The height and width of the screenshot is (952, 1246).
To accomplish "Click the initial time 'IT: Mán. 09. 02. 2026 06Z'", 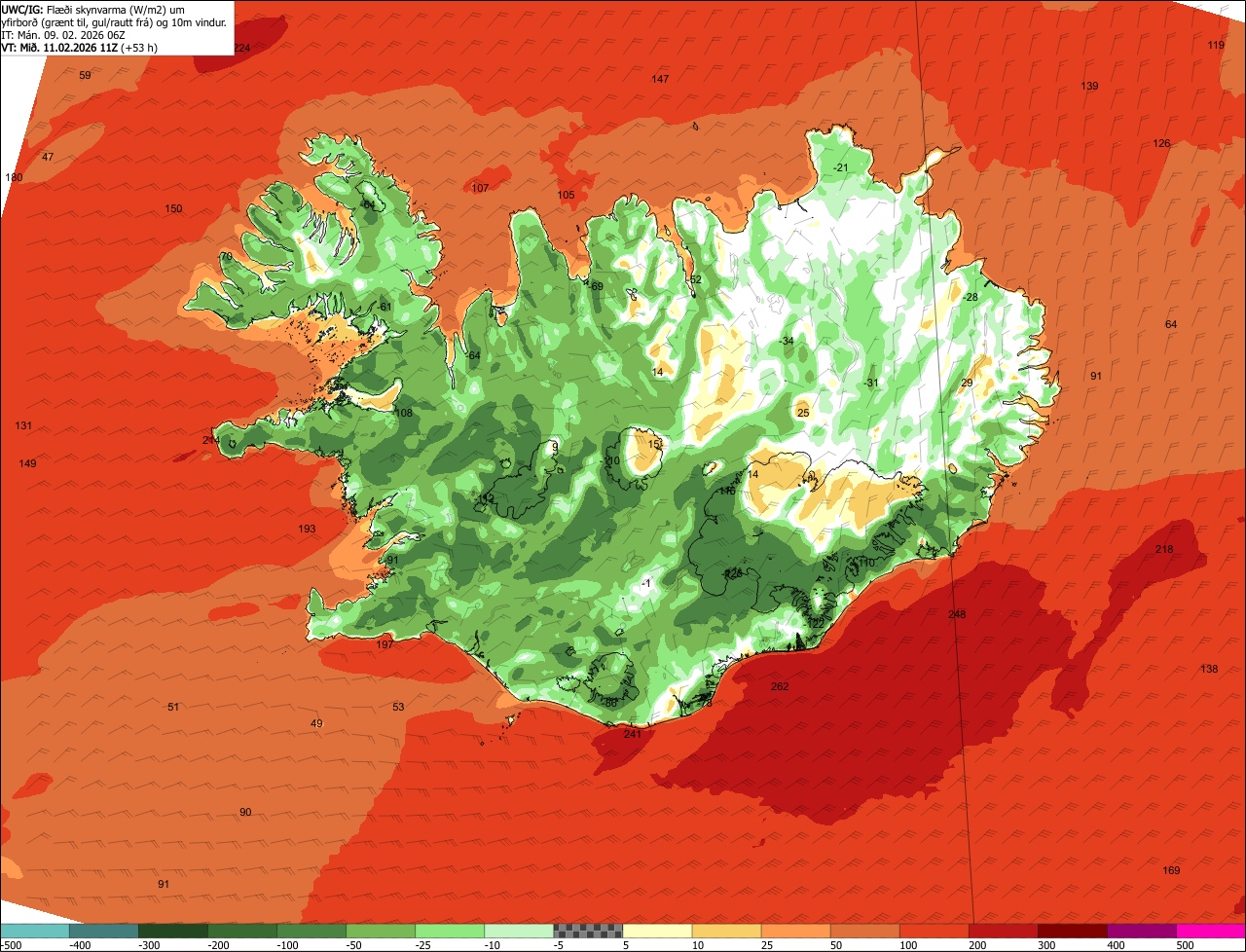I will click(x=63, y=34).
